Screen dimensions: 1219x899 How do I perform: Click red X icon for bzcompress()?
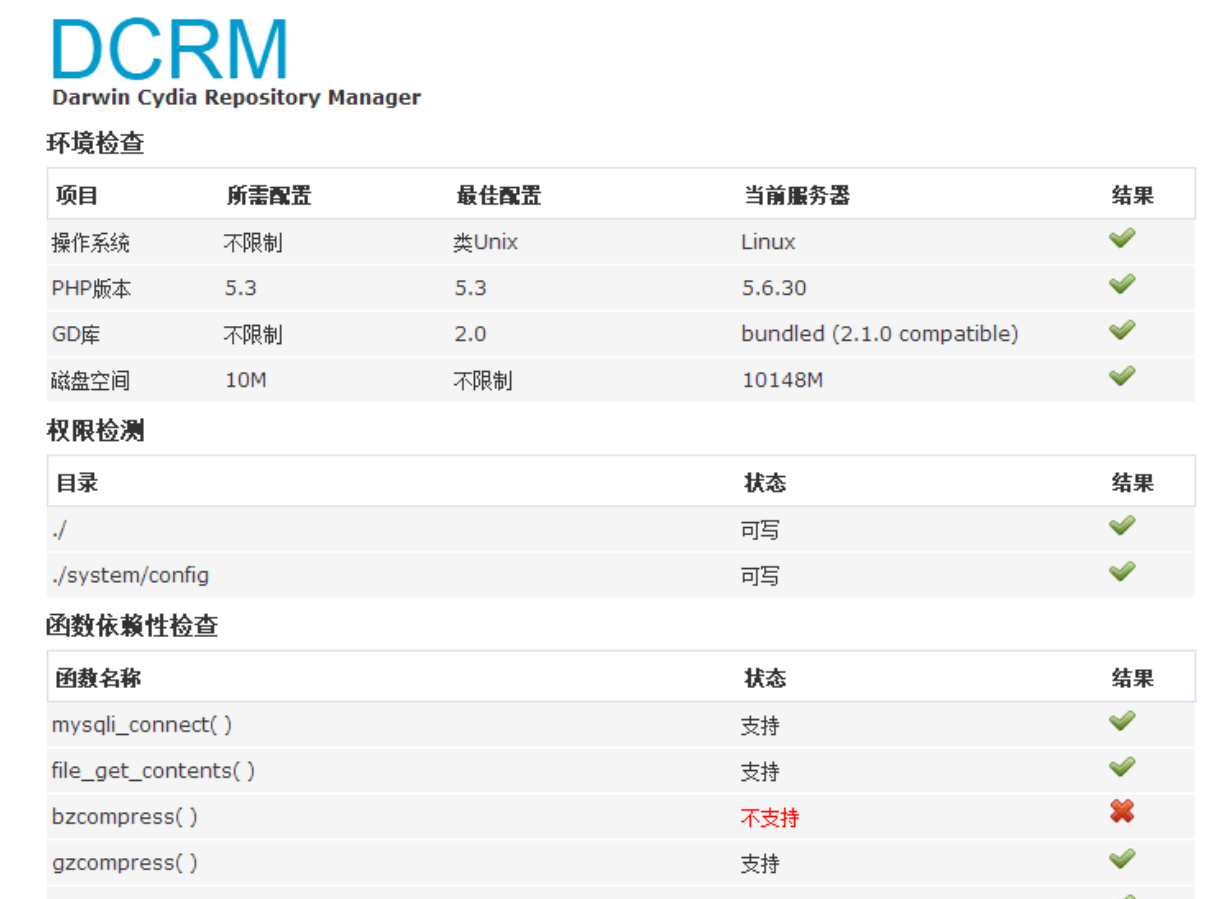point(1122,812)
